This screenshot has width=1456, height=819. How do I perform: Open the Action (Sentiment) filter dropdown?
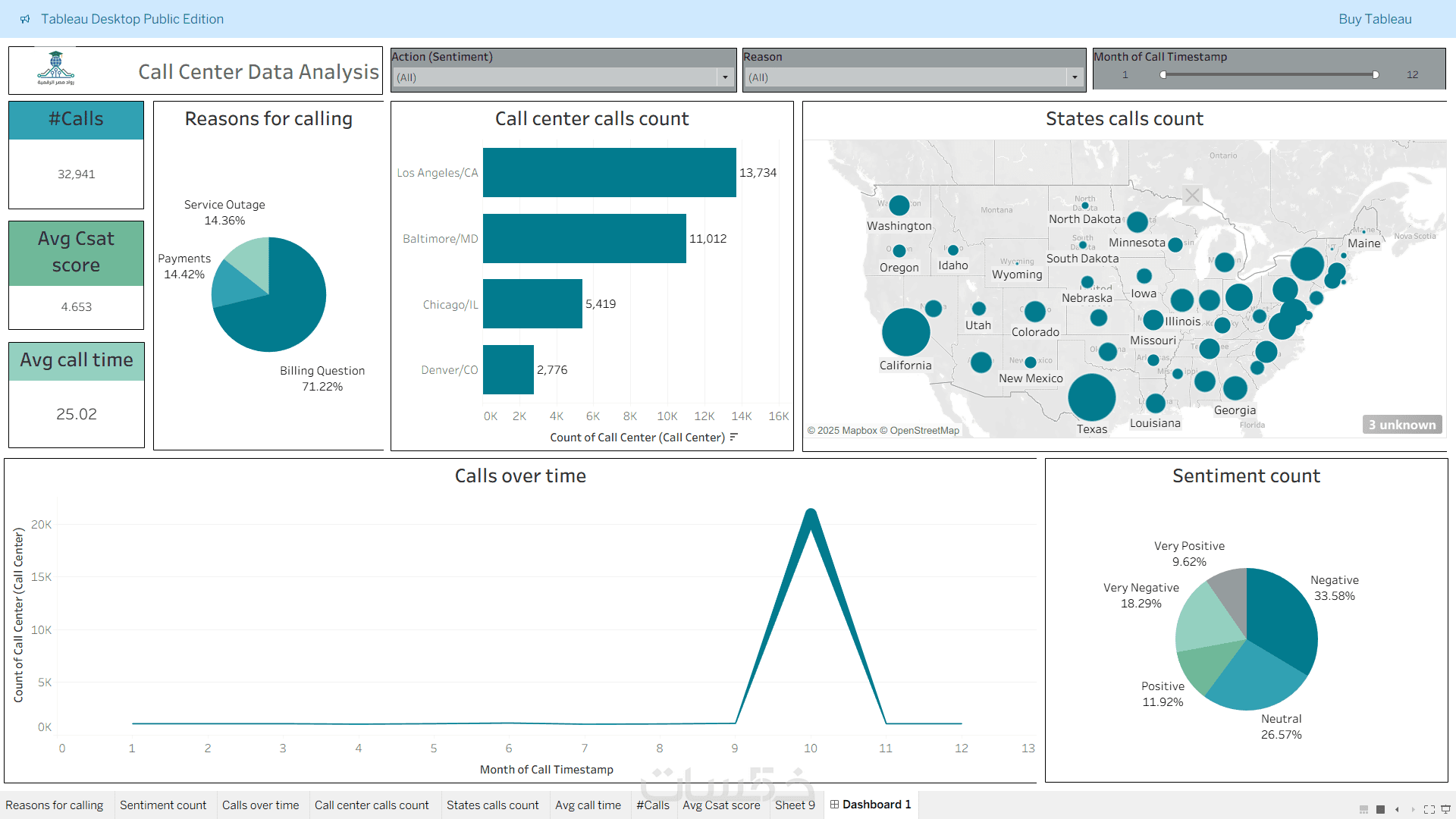click(x=725, y=77)
